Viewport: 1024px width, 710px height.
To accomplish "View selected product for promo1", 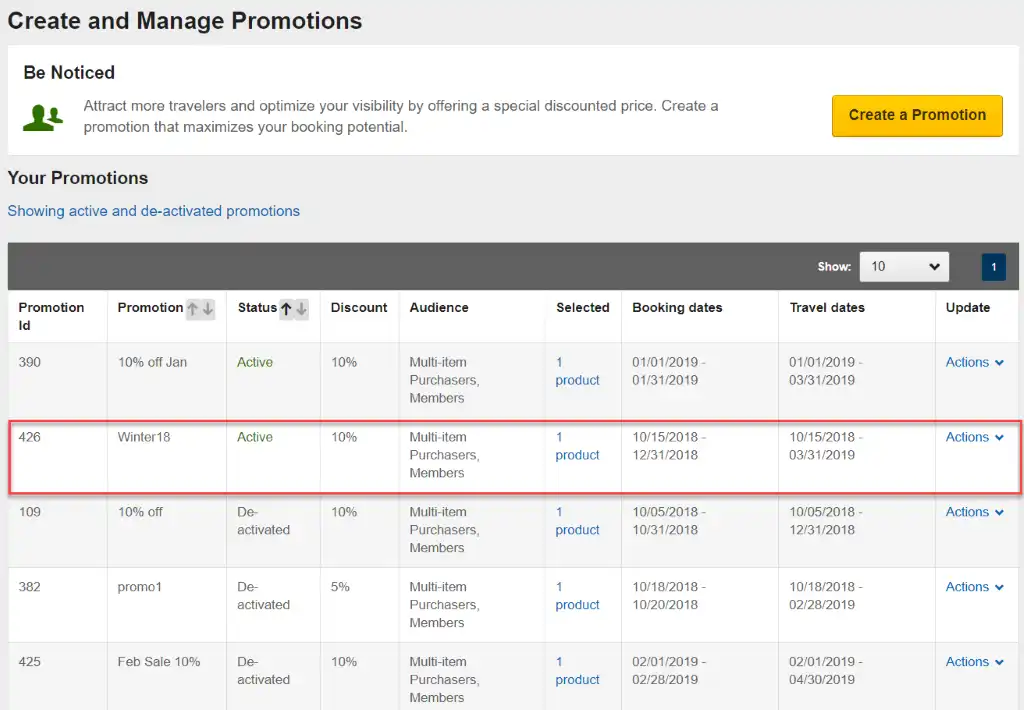I will (x=577, y=597).
